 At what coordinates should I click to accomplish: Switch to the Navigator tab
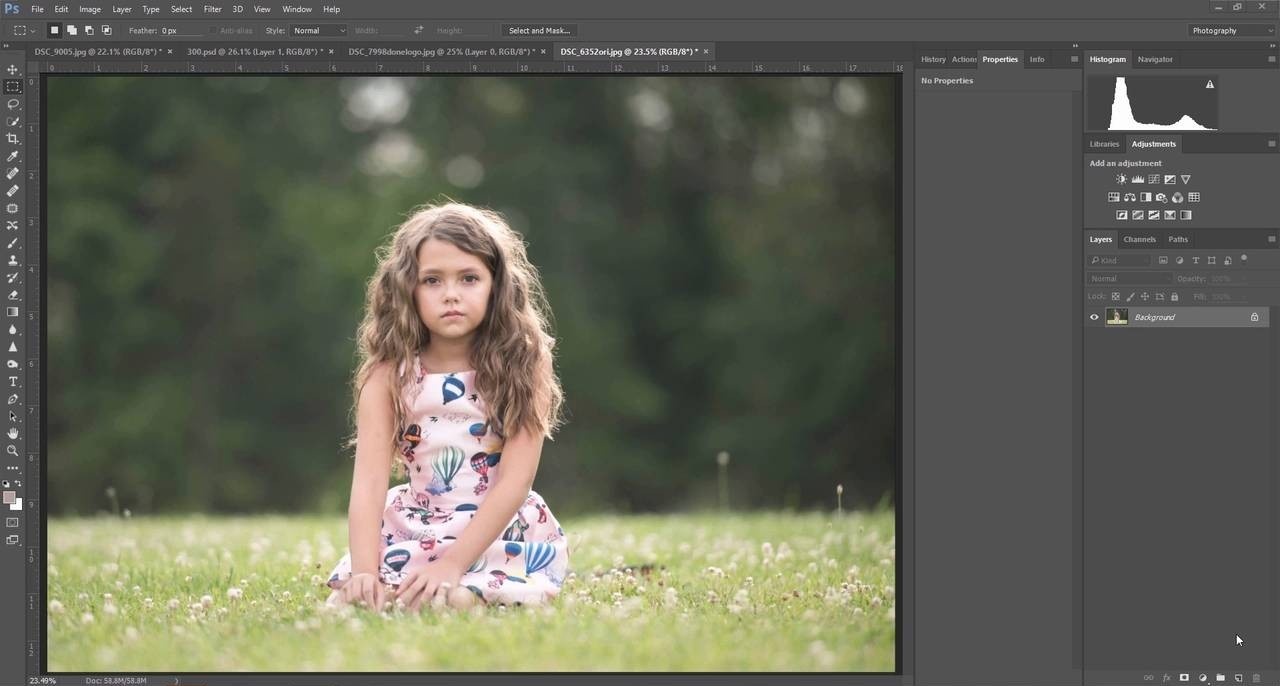[x=1155, y=59]
